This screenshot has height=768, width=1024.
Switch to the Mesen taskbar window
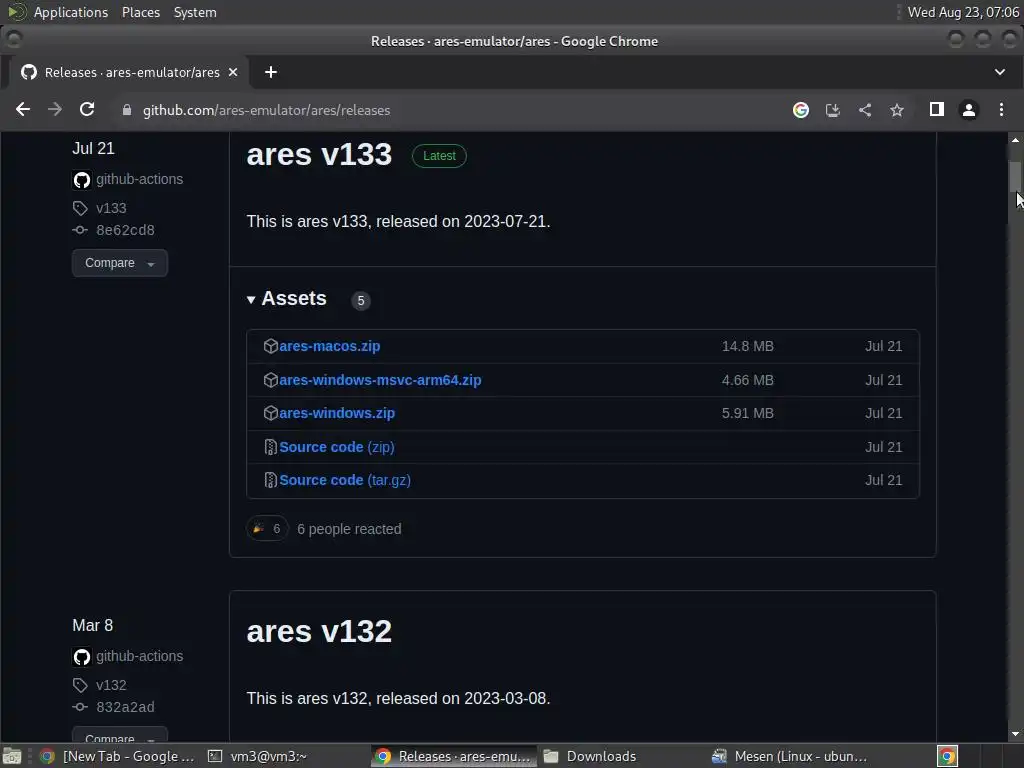[790, 756]
